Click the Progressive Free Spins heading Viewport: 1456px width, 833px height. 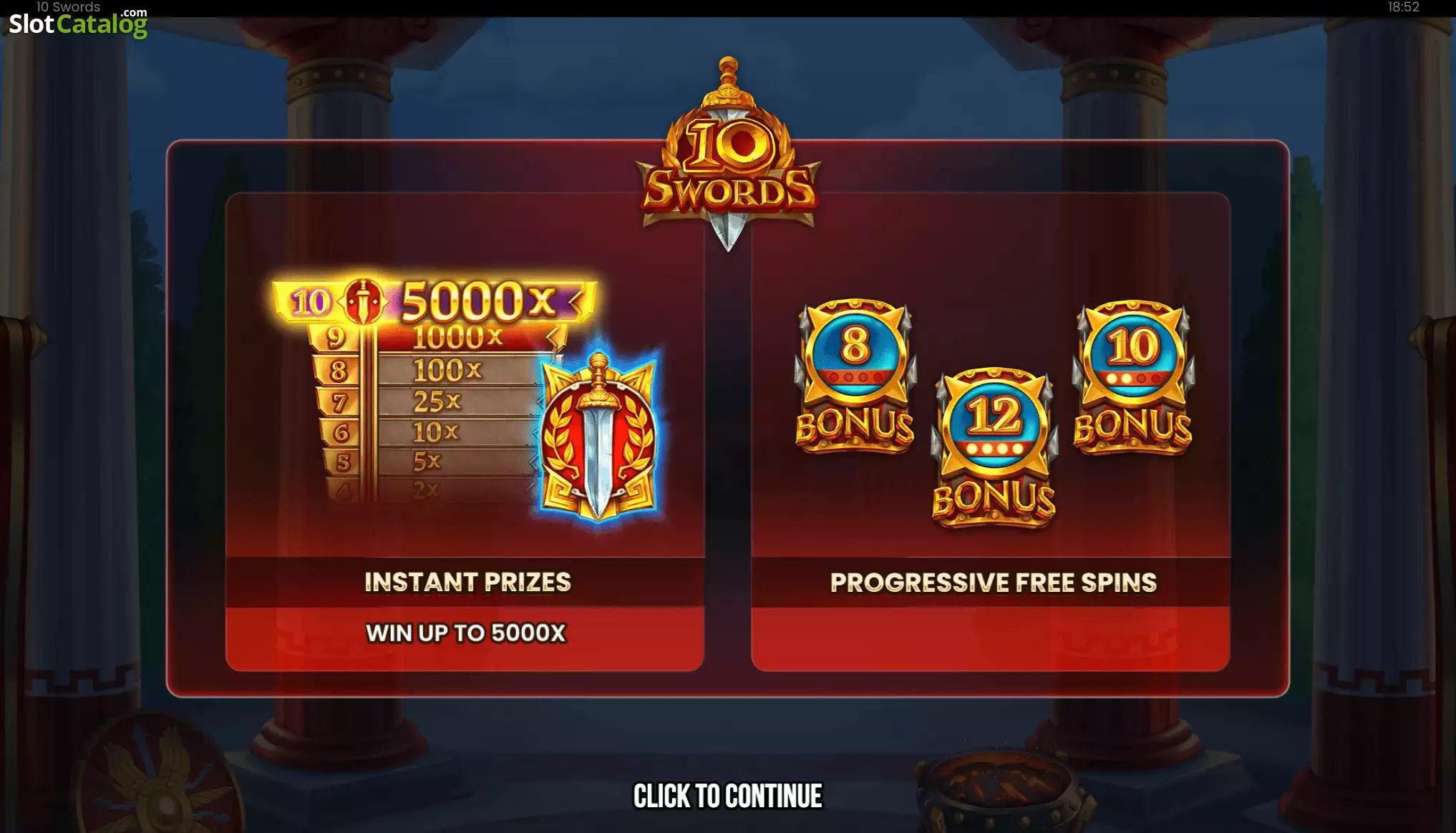[993, 583]
